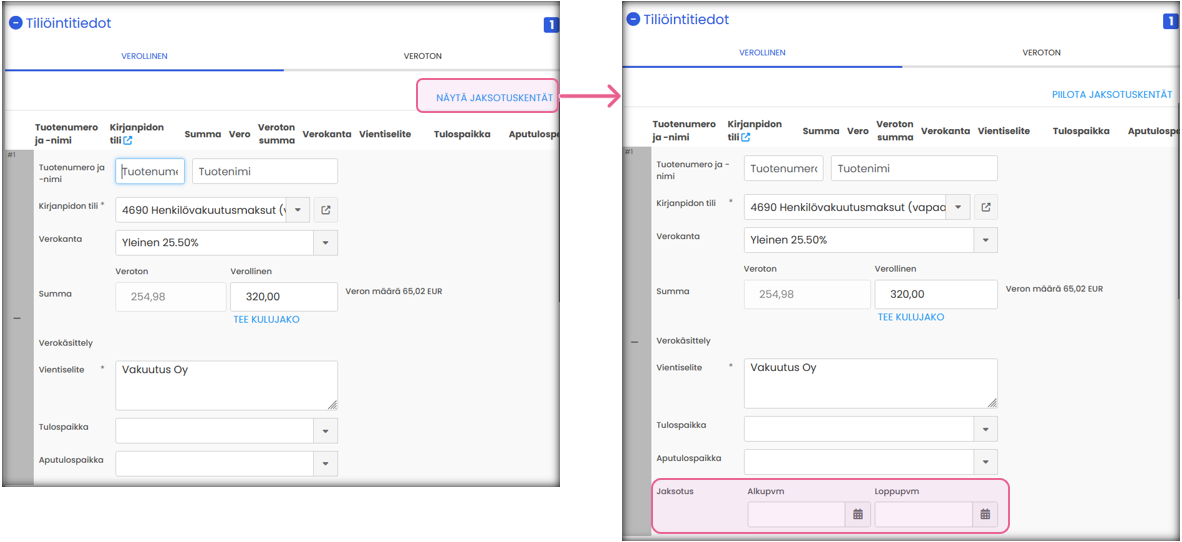Image resolution: width=1182 pixels, height=542 pixels.
Task: Focus the Alkupvm date input field
Action: tap(796, 514)
